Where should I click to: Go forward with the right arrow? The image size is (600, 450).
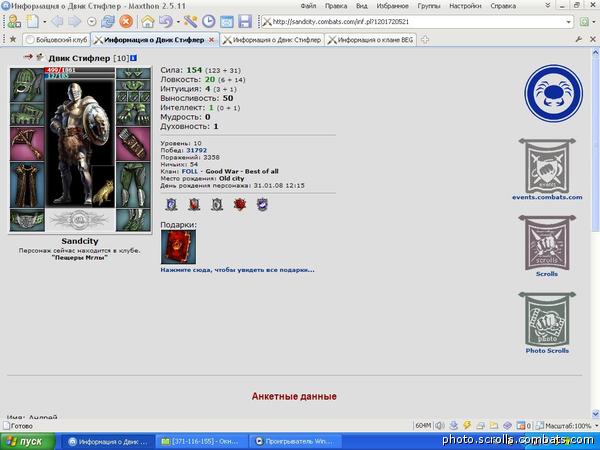(x=75, y=21)
